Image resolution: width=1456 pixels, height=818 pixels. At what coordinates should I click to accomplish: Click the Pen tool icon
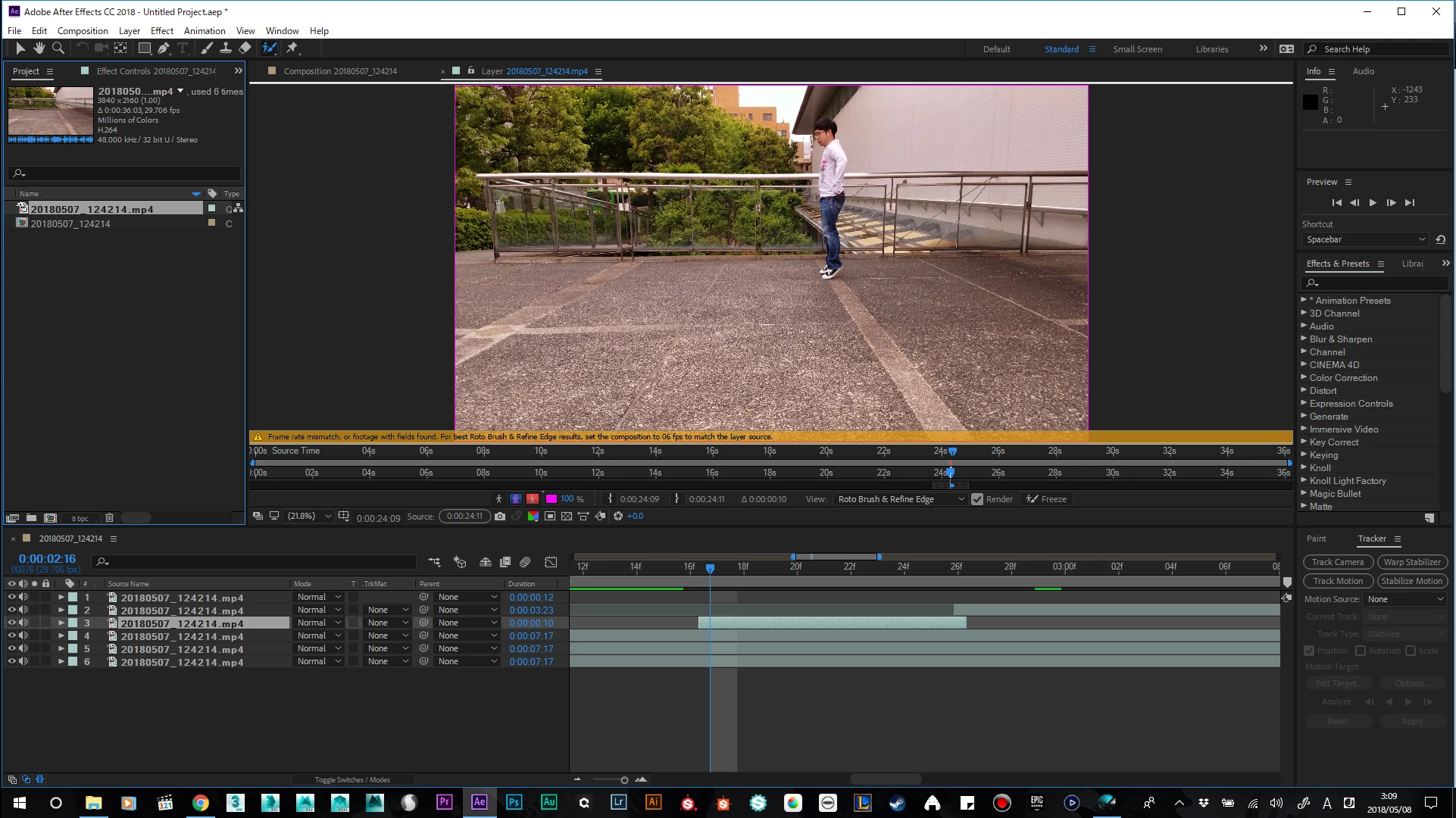coord(164,48)
